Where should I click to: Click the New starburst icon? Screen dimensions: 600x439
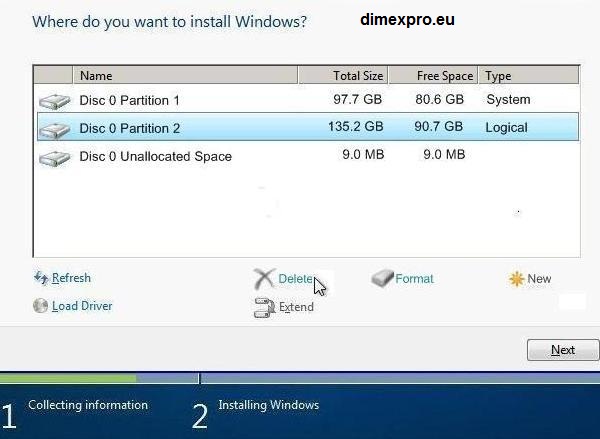pyautogui.click(x=516, y=279)
